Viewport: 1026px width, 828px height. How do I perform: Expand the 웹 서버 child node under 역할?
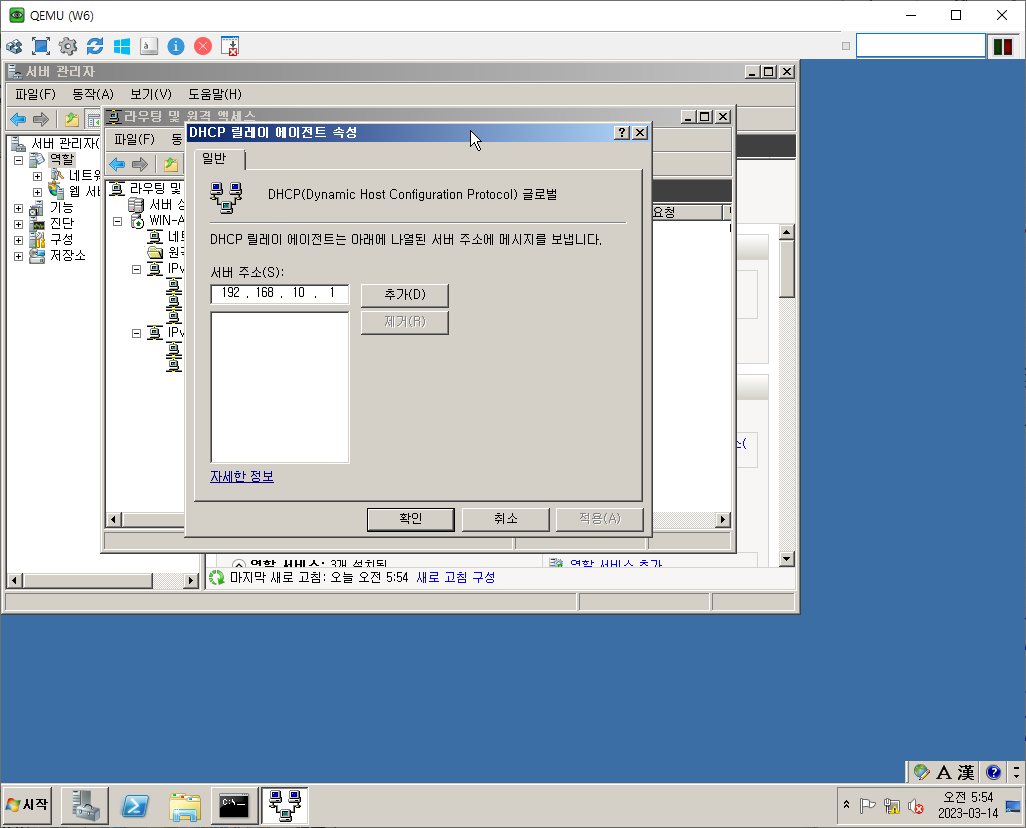[x=37, y=192]
